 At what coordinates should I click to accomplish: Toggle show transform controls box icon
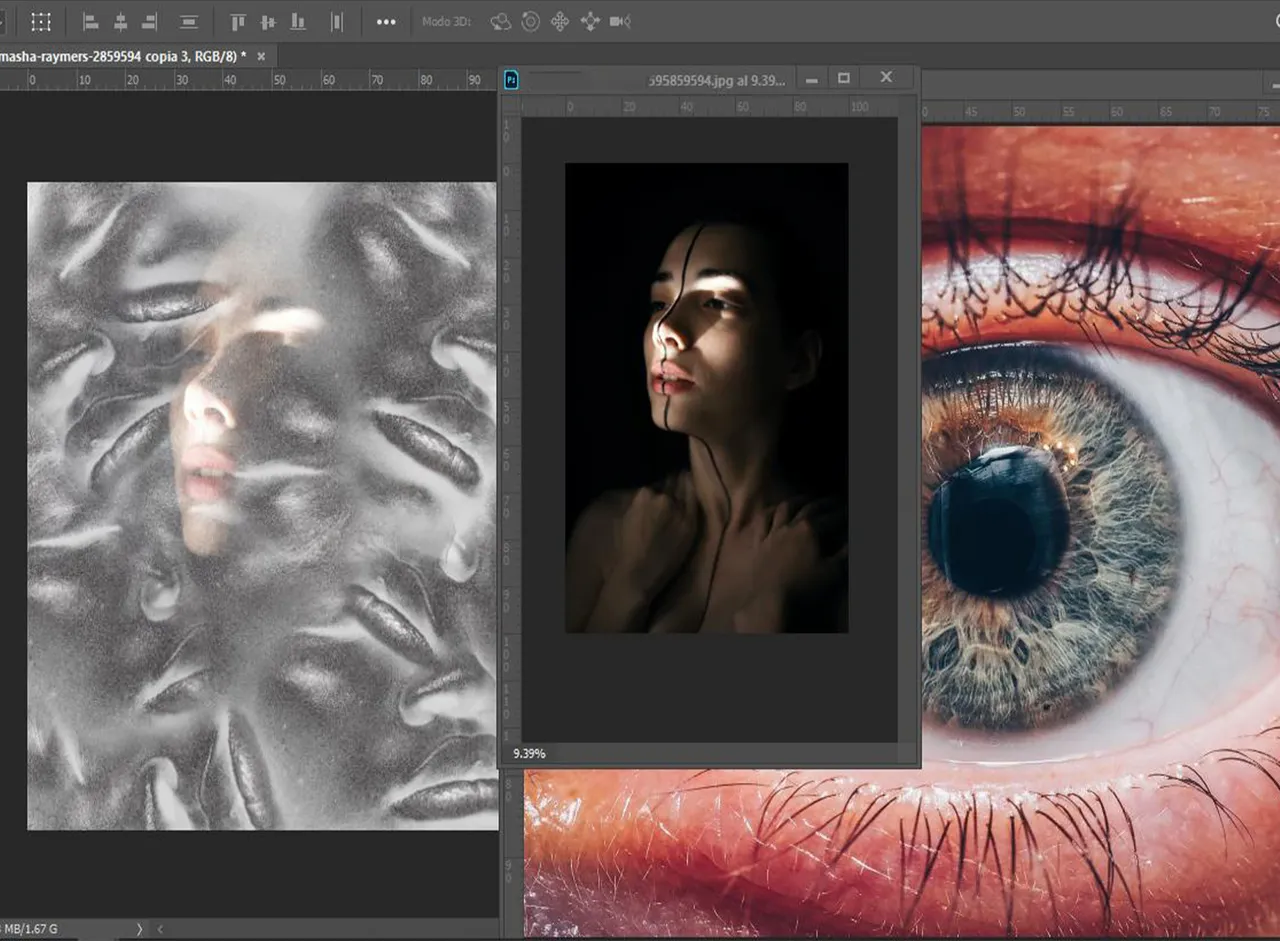(x=41, y=21)
